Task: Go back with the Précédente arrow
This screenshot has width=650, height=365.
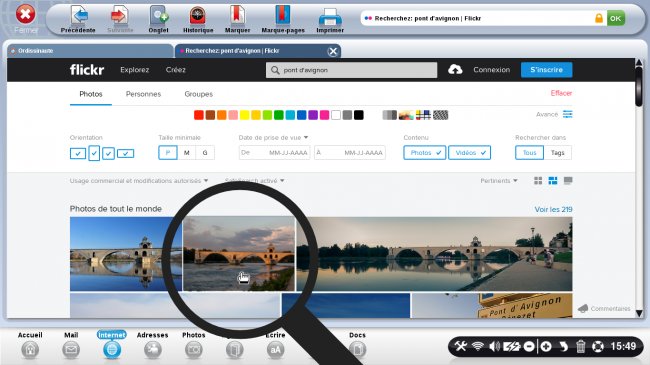Action: tap(78, 16)
